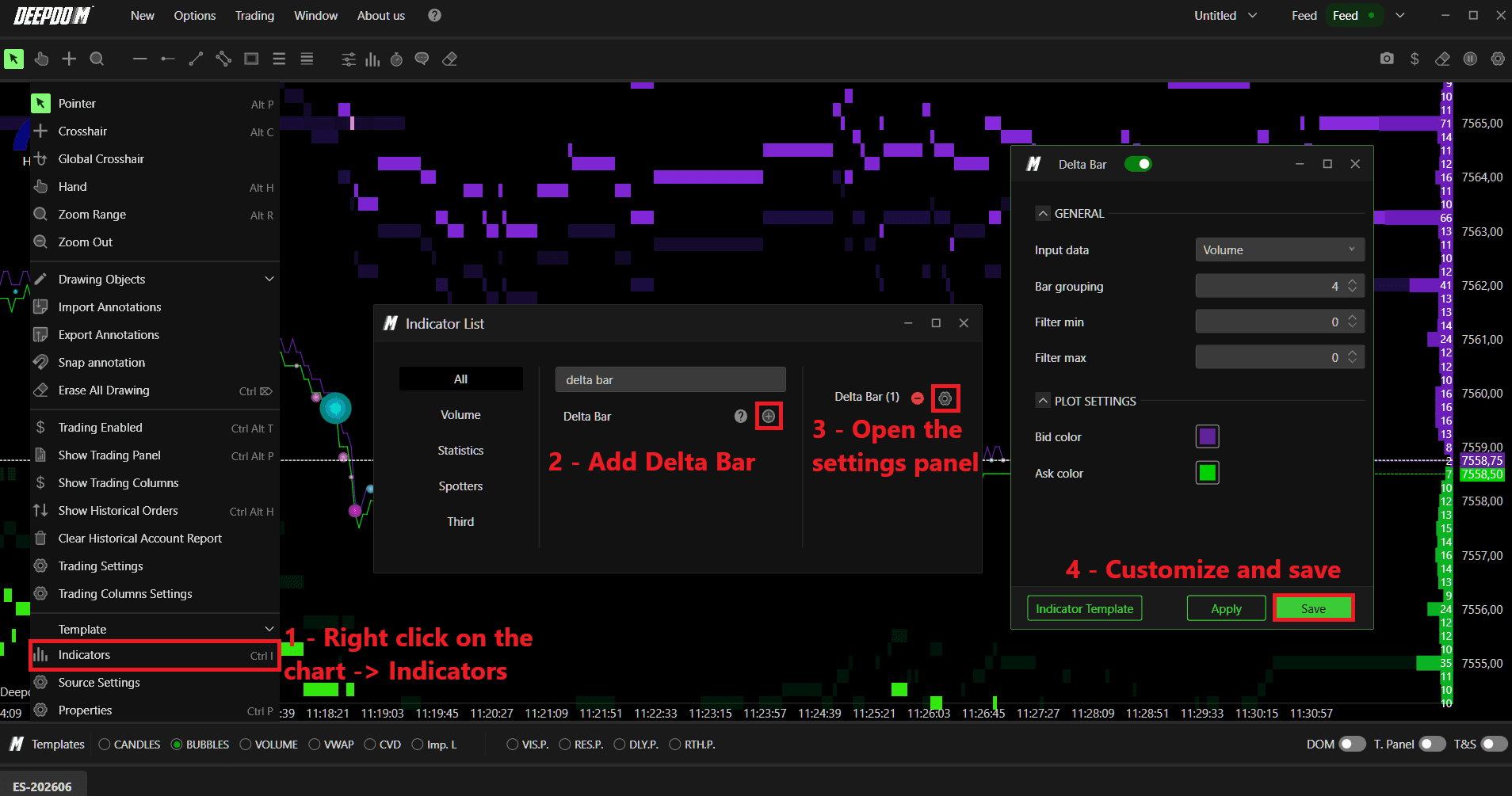Screen dimensions: 1512x796
Task: Select the Spotters category in Indicator List
Action: coord(460,486)
